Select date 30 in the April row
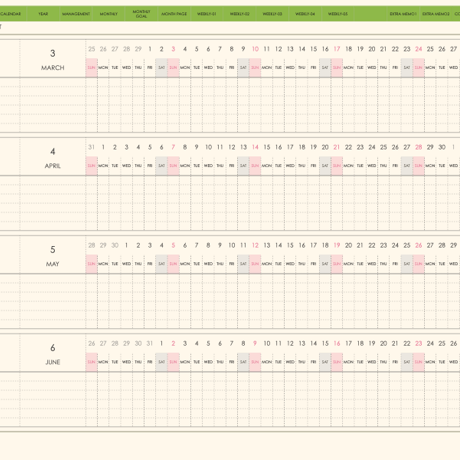The image size is (460, 460). 442,147
